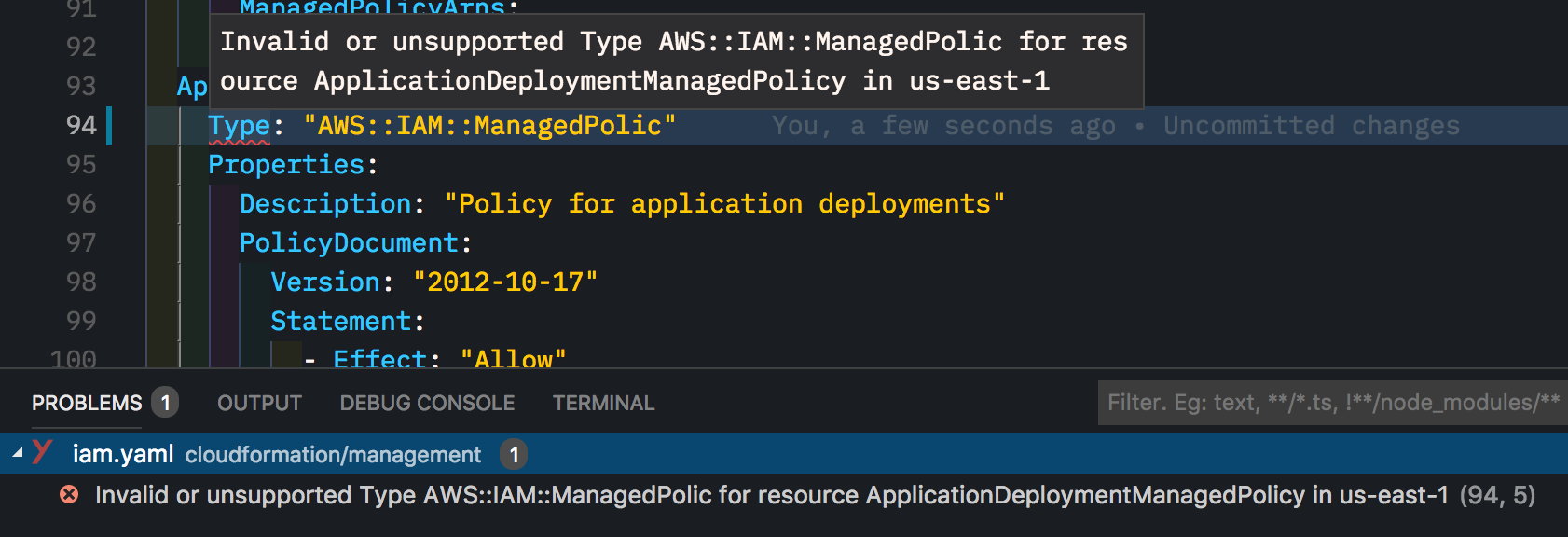Collapse the iam.yaml problems group arrow

coord(17,453)
